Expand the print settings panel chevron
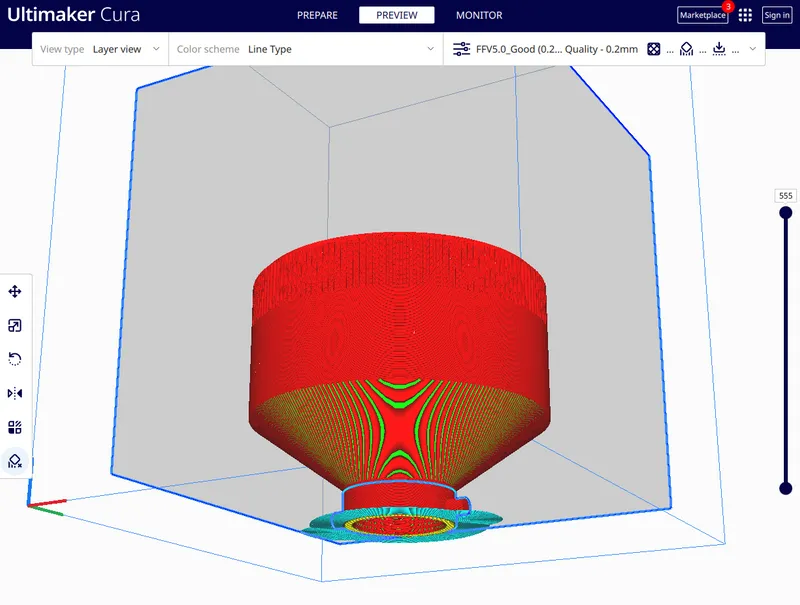This screenshot has width=800, height=605. [753, 49]
